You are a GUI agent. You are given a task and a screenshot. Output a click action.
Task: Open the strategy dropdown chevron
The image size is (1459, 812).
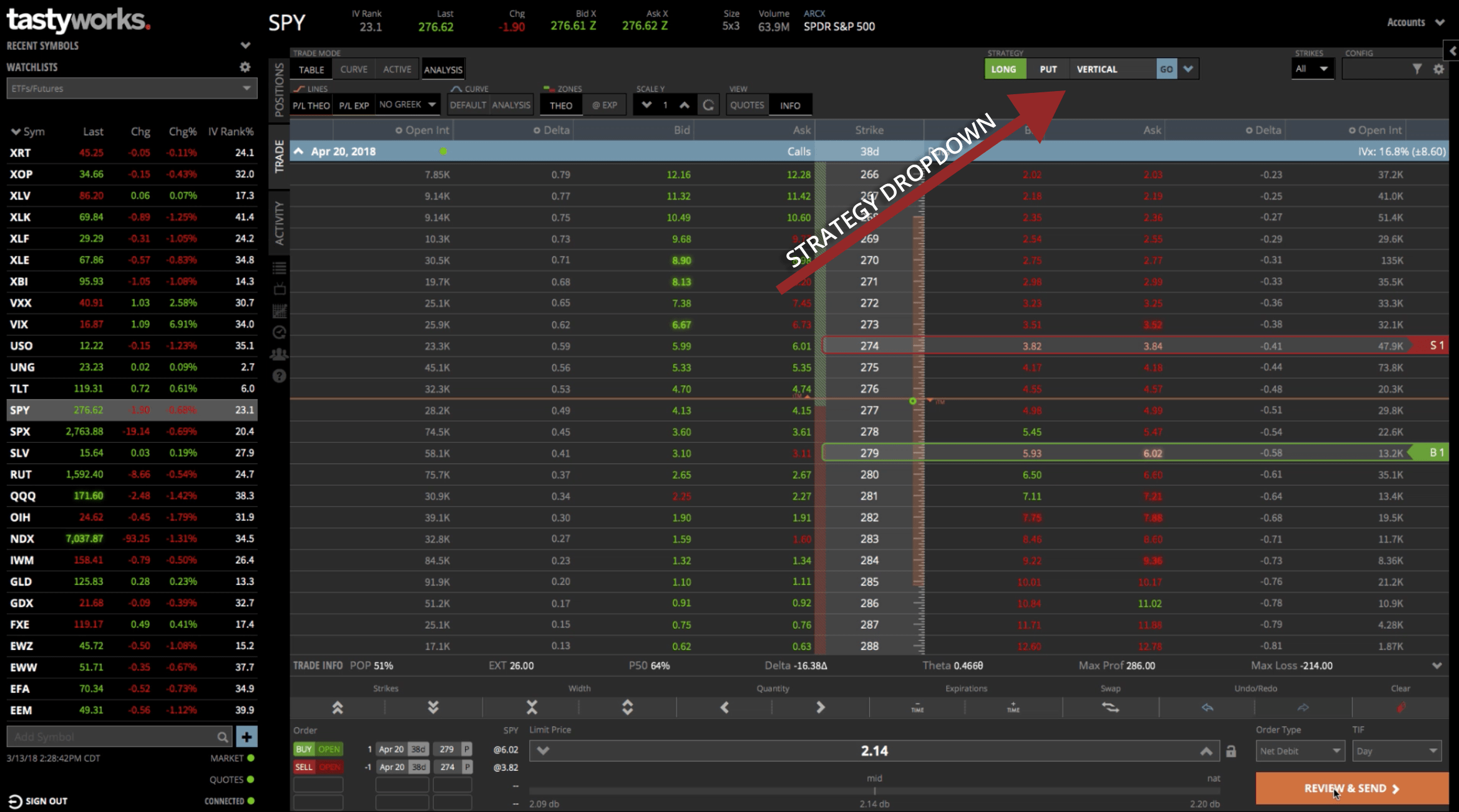(x=1188, y=69)
